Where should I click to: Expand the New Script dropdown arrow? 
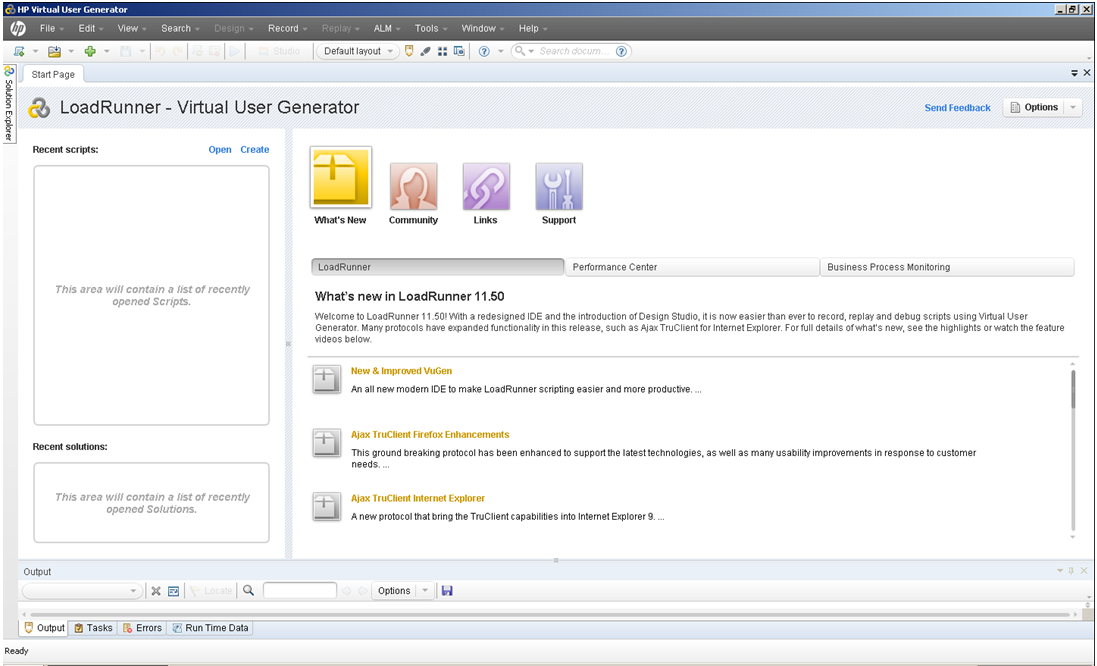click(x=35, y=51)
